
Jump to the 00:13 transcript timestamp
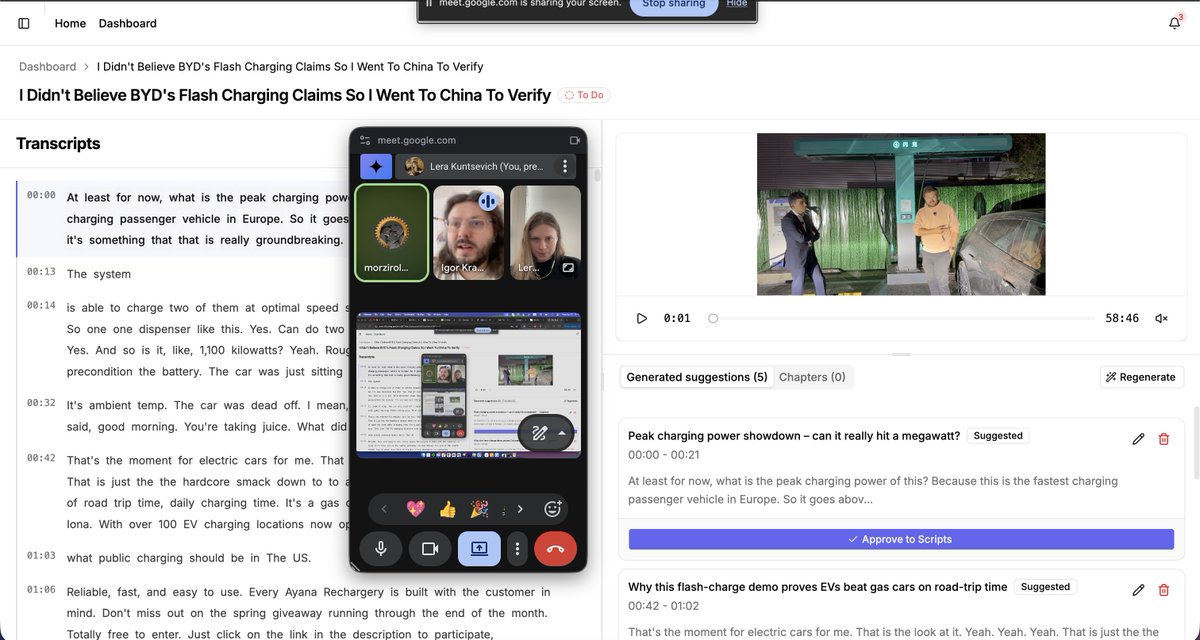(x=41, y=271)
